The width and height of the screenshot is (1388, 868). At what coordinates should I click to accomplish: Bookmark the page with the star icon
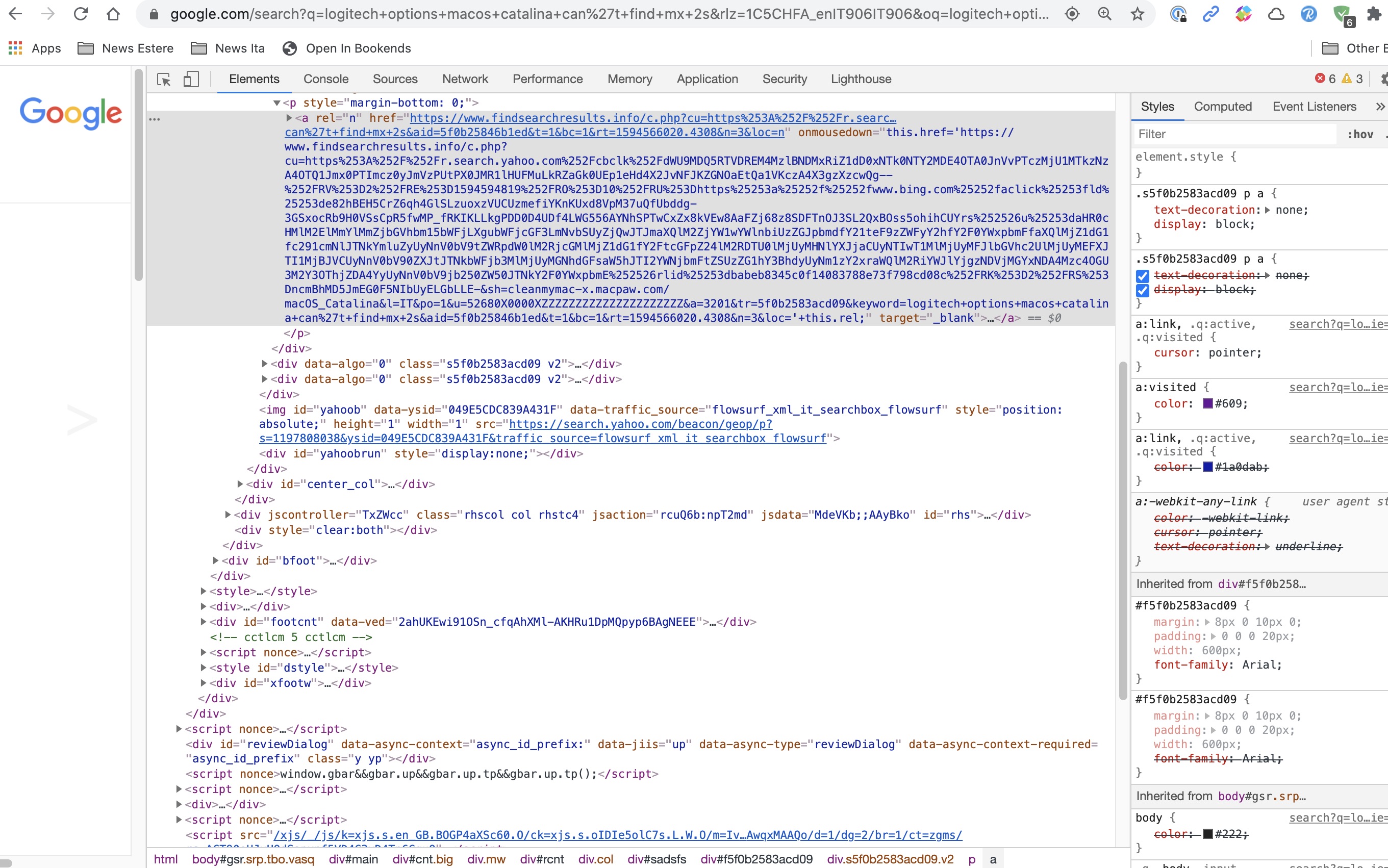1137,14
